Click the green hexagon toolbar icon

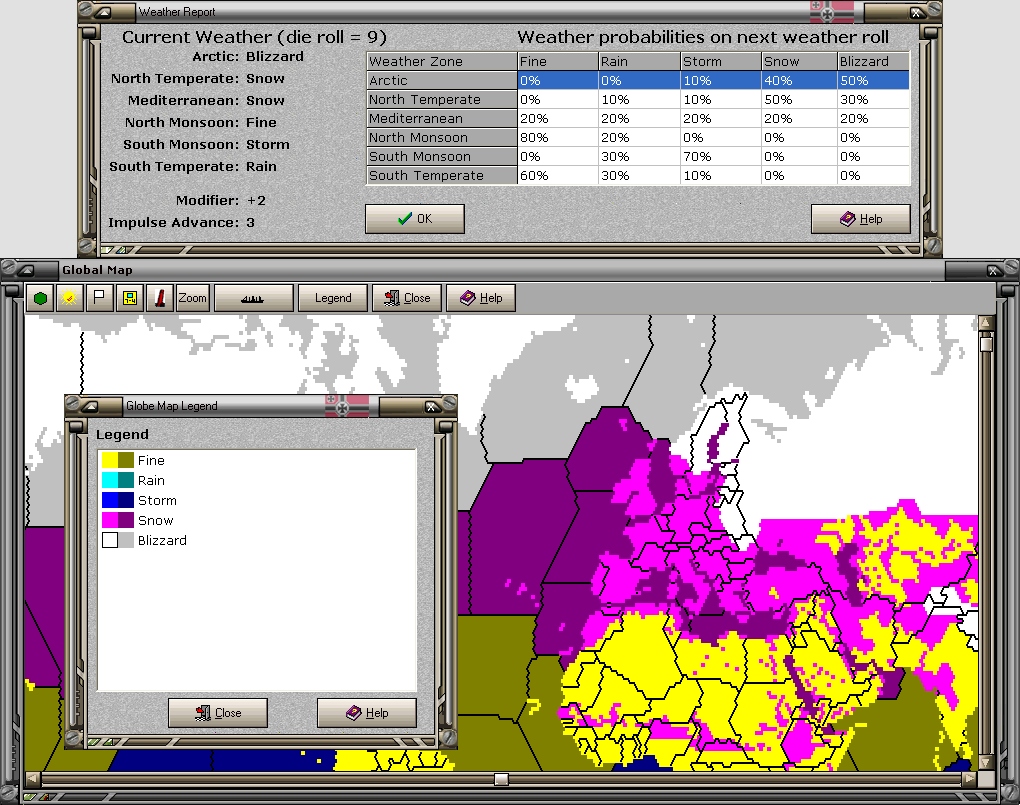click(x=40, y=298)
